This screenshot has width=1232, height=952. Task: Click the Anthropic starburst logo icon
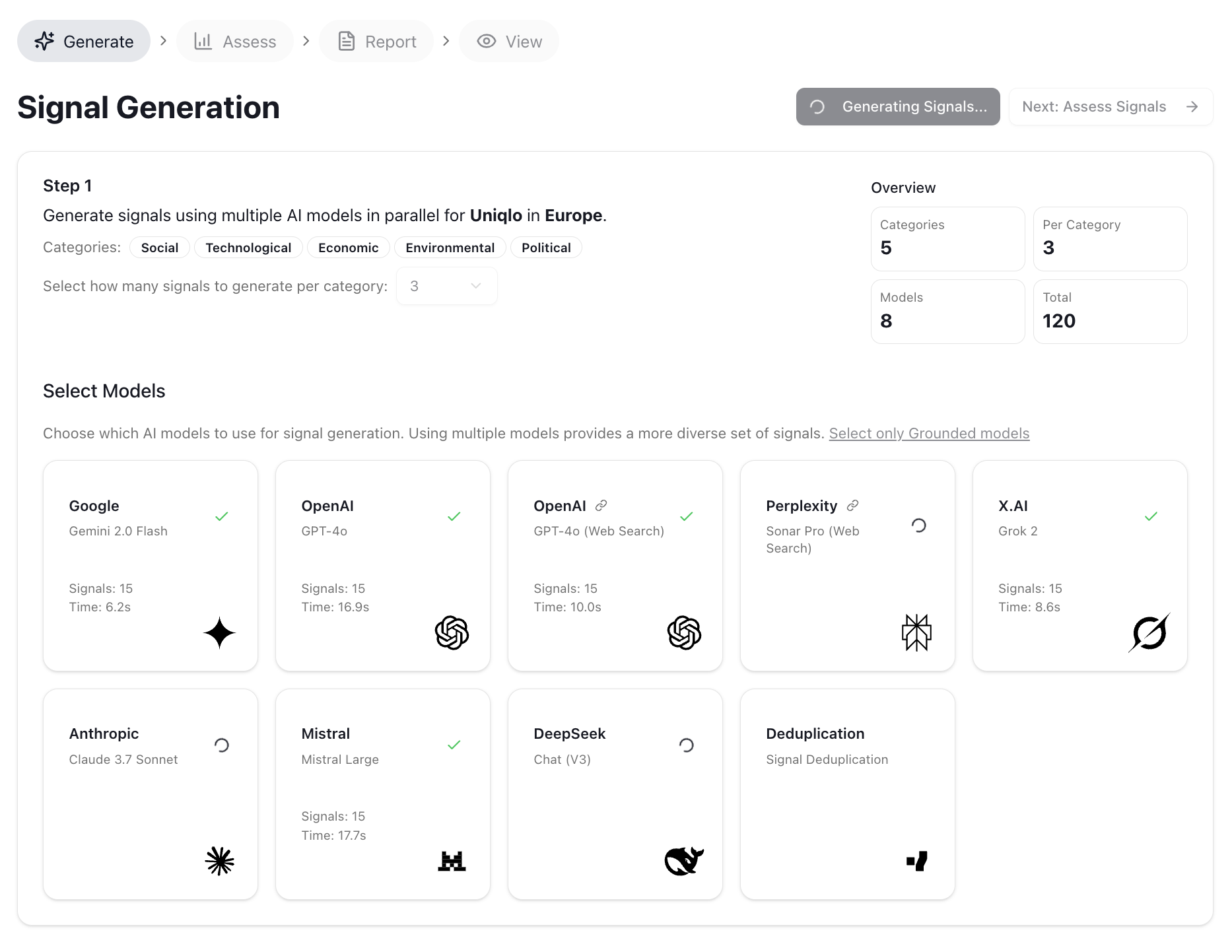(x=219, y=861)
